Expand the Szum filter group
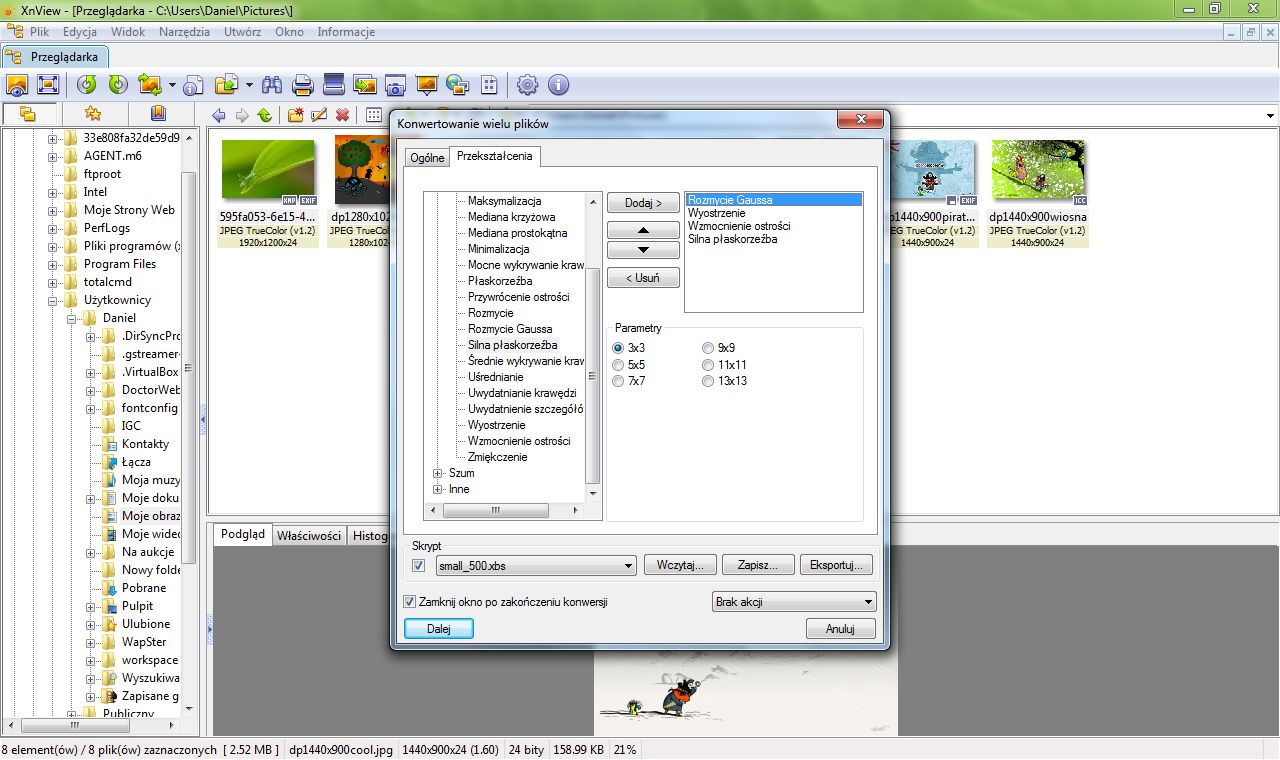 tap(437, 473)
